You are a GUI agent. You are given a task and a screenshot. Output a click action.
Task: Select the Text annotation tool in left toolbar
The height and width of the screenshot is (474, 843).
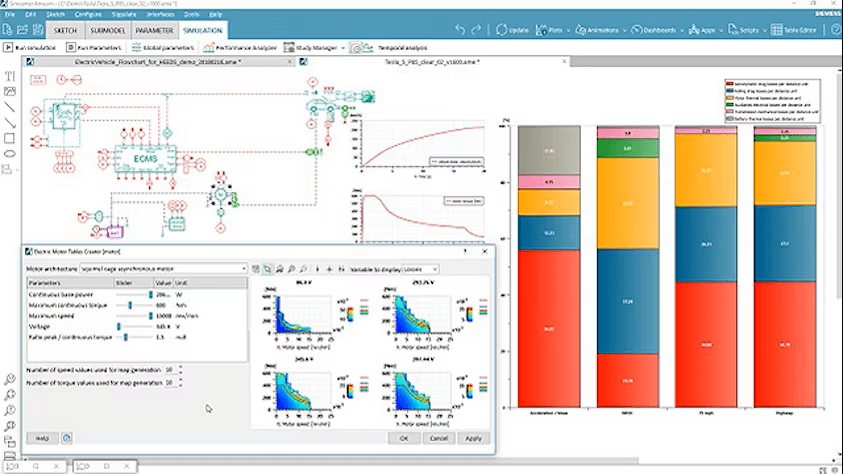9,75
